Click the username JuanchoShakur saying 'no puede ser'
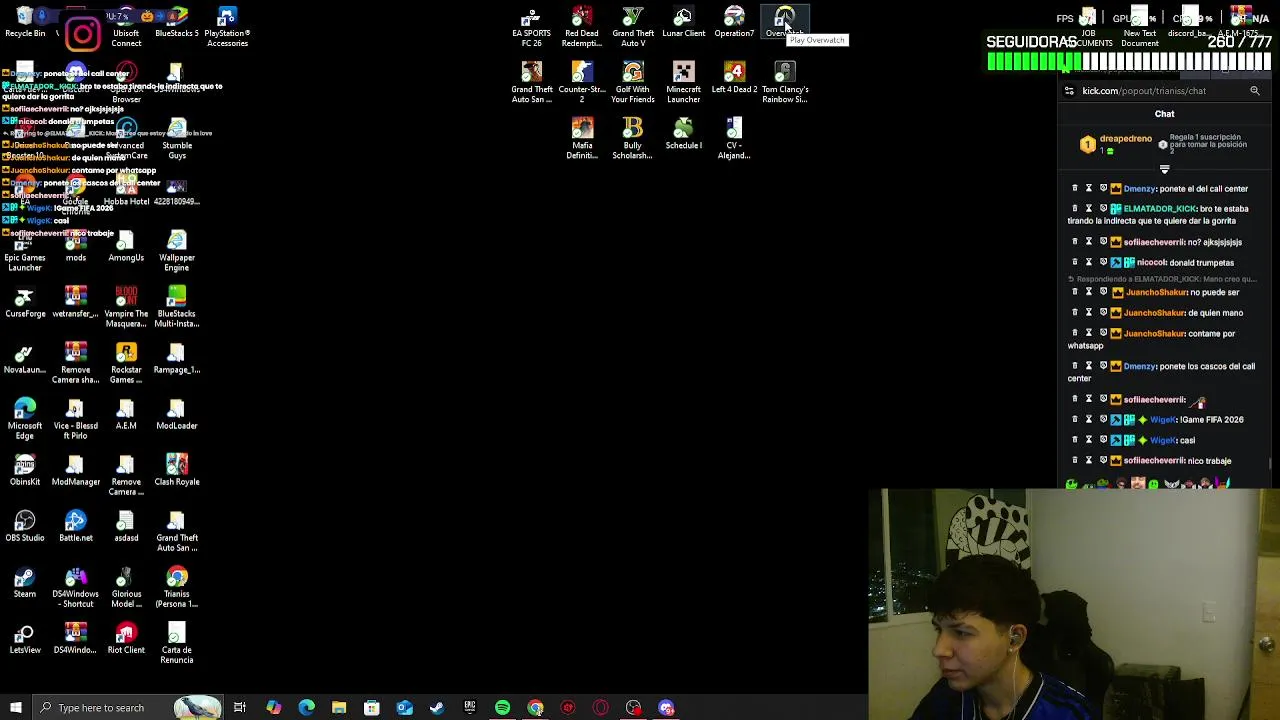 click(x=1156, y=292)
